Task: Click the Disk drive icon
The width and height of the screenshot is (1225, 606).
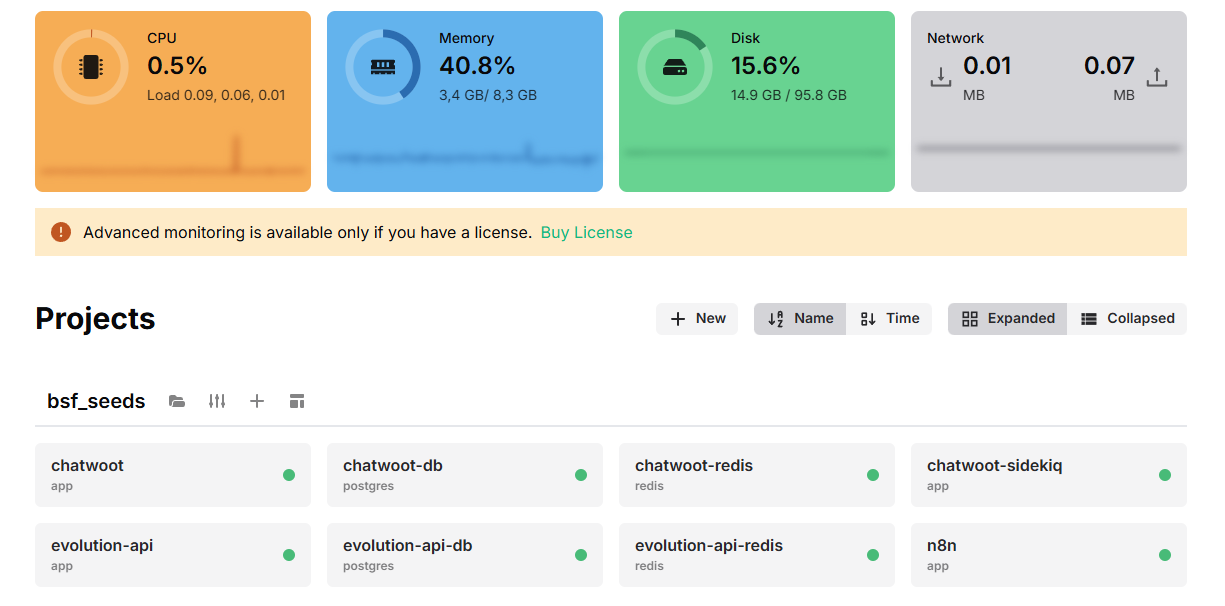Action: pos(675,67)
